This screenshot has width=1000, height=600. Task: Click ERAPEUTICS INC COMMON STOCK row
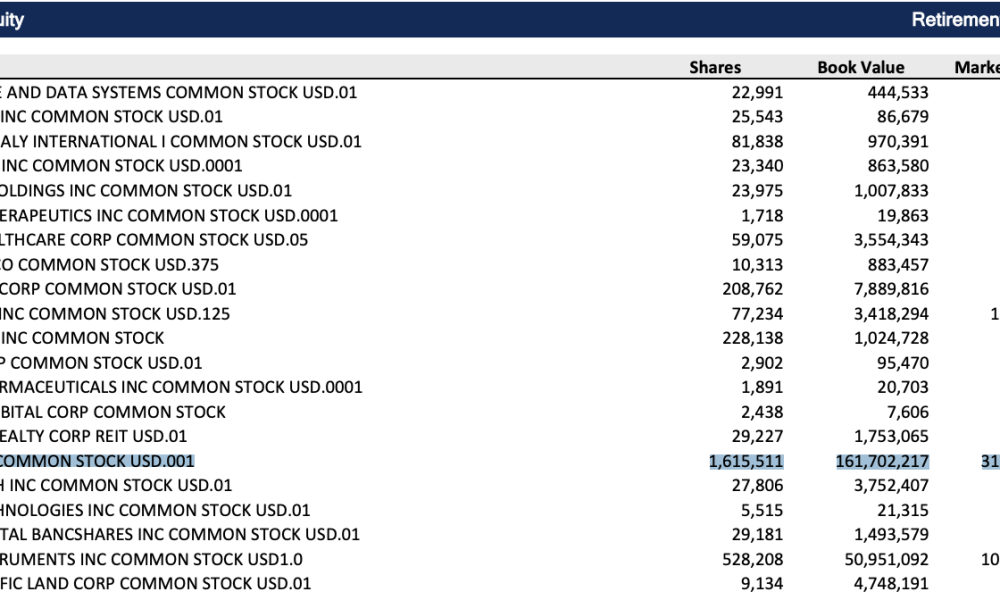point(169,216)
